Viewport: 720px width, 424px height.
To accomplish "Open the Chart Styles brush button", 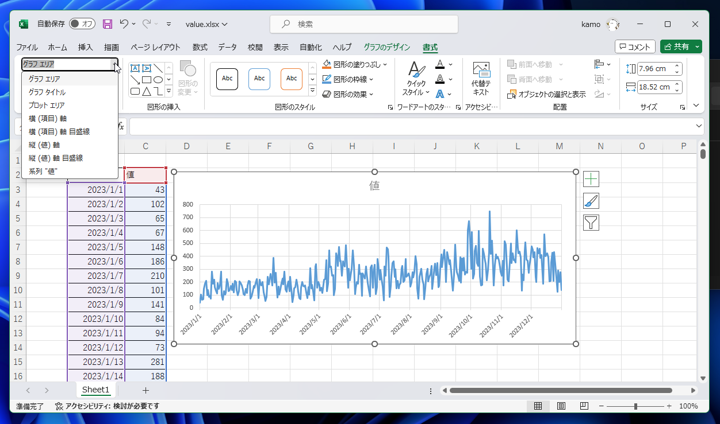I will tap(591, 201).
